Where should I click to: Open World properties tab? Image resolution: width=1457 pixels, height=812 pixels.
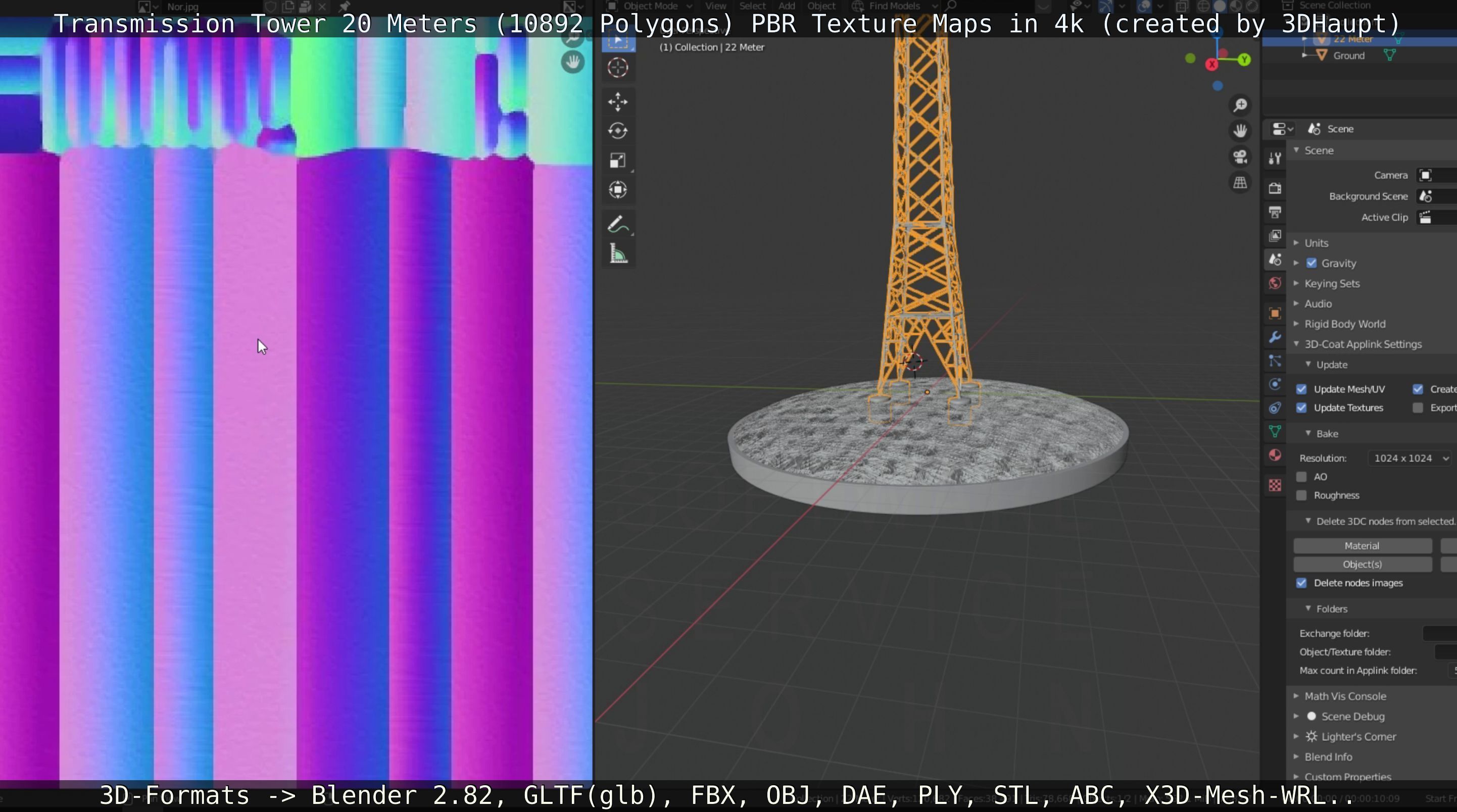pos(1275,283)
